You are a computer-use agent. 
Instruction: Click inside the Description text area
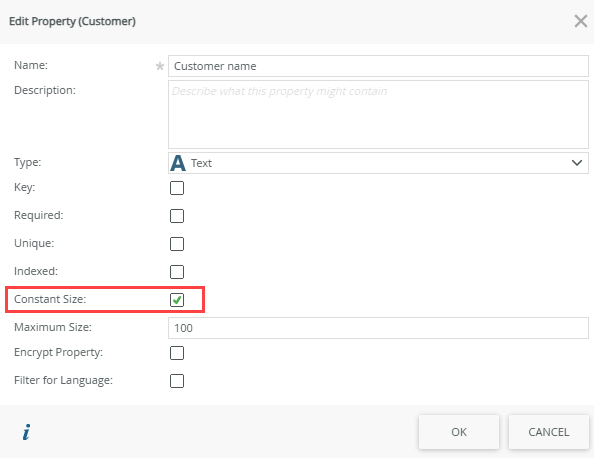pos(378,114)
